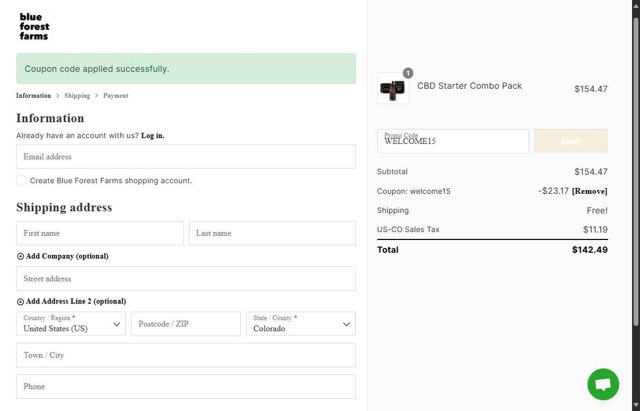Tick Create Blue Forest Farms shopping account

pyautogui.click(x=21, y=180)
